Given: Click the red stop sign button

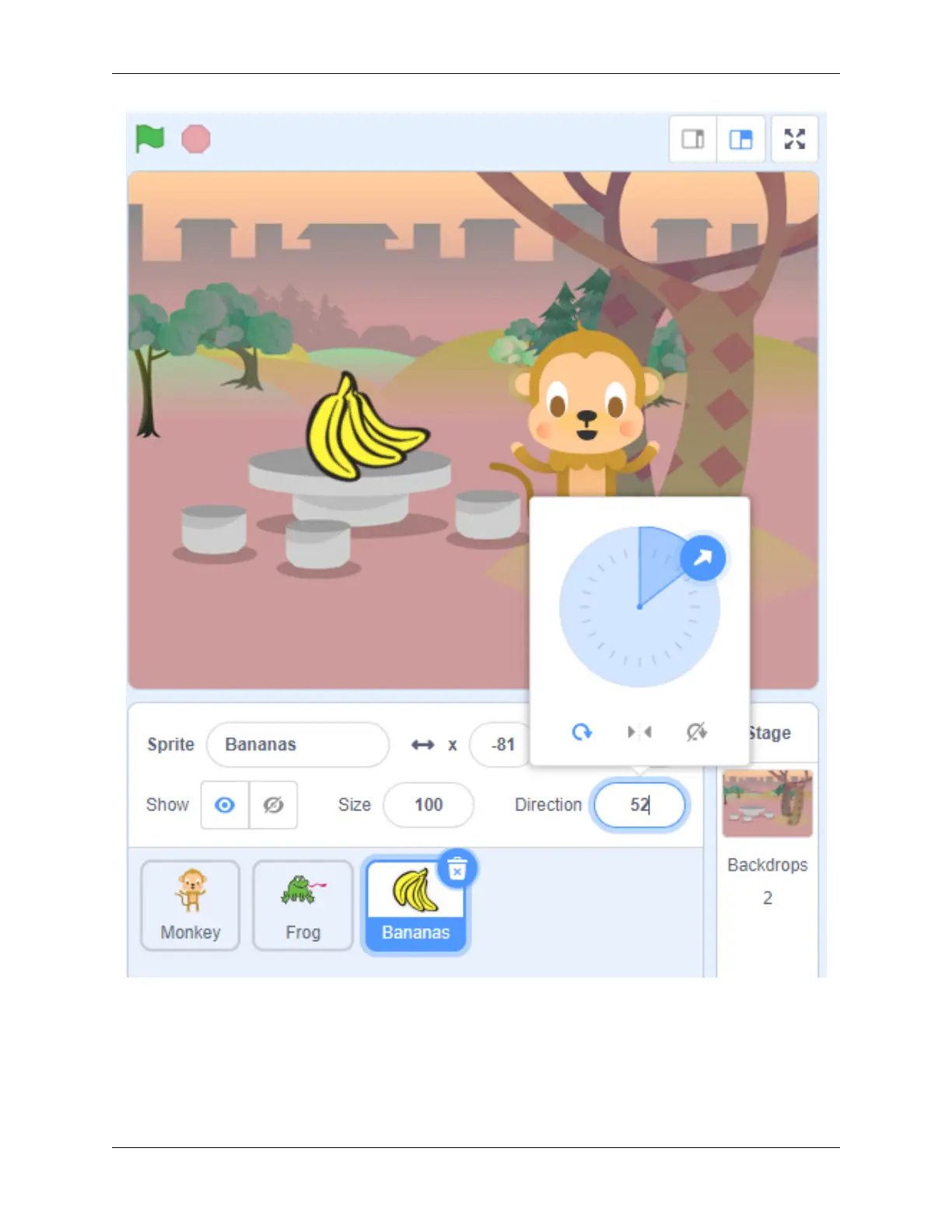Looking at the screenshot, I should click(x=196, y=139).
